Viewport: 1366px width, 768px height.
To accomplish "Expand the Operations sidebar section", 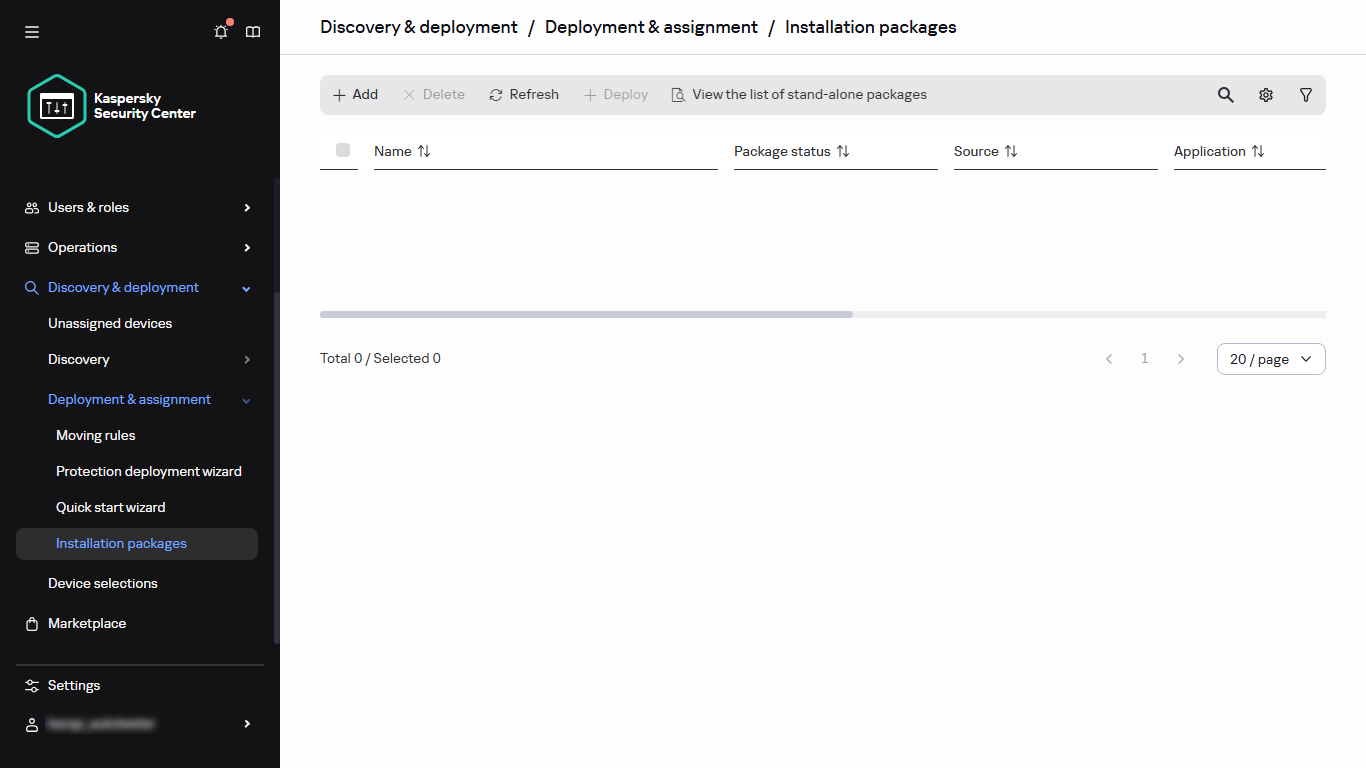I will click(81, 247).
